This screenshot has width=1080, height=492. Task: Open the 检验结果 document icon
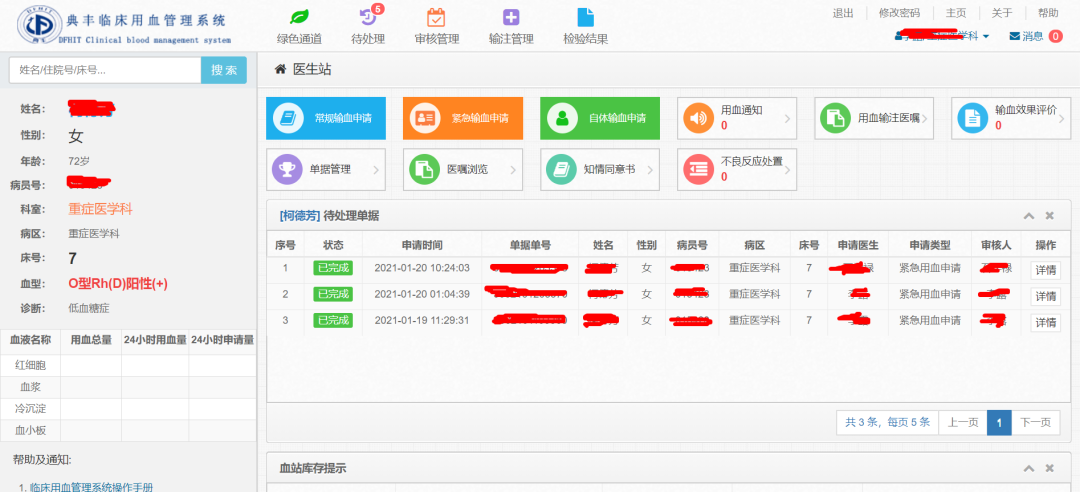pyautogui.click(x=585, y=18)
